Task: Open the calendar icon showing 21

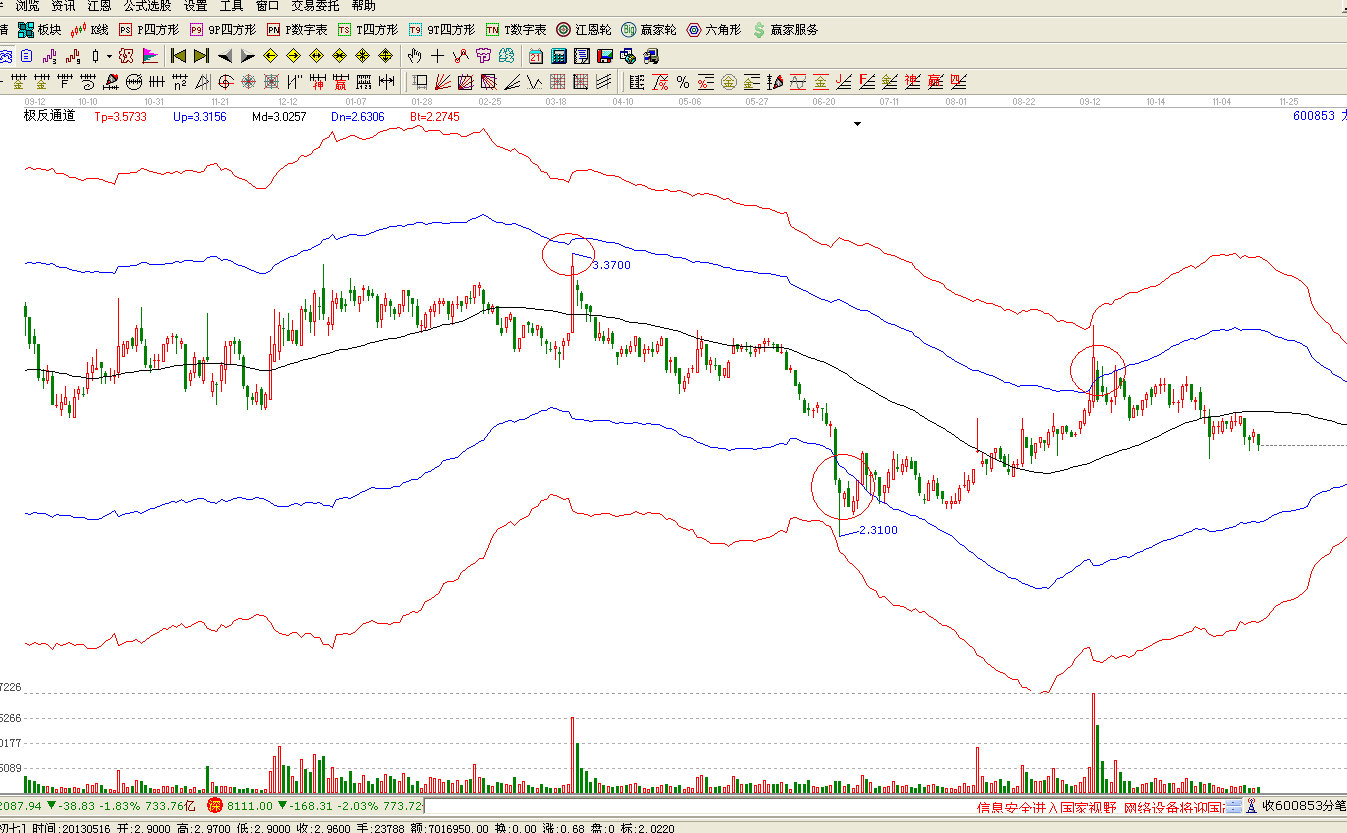Action: coord(536,56)
